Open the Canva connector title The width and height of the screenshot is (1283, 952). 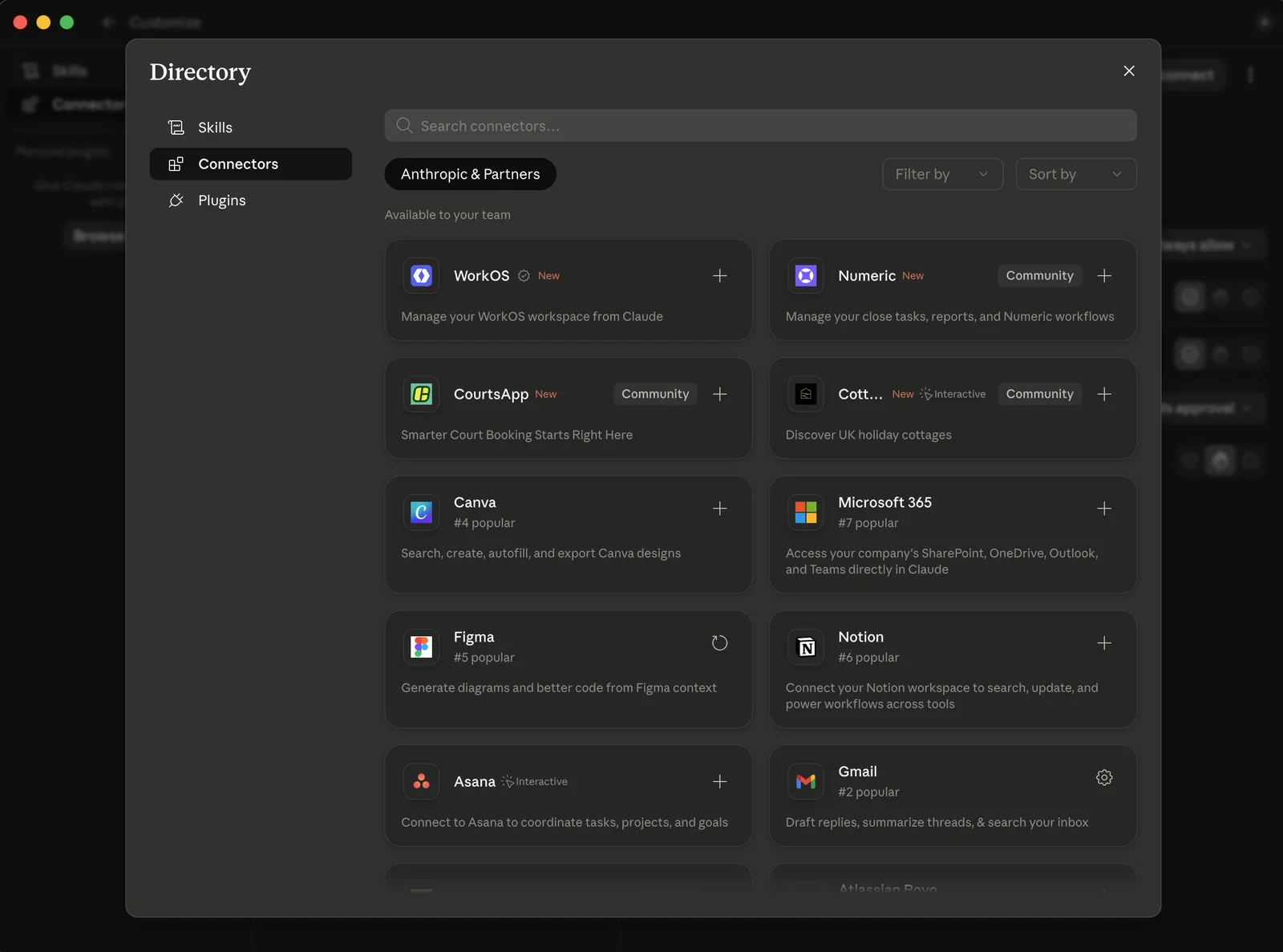[475, 503]
